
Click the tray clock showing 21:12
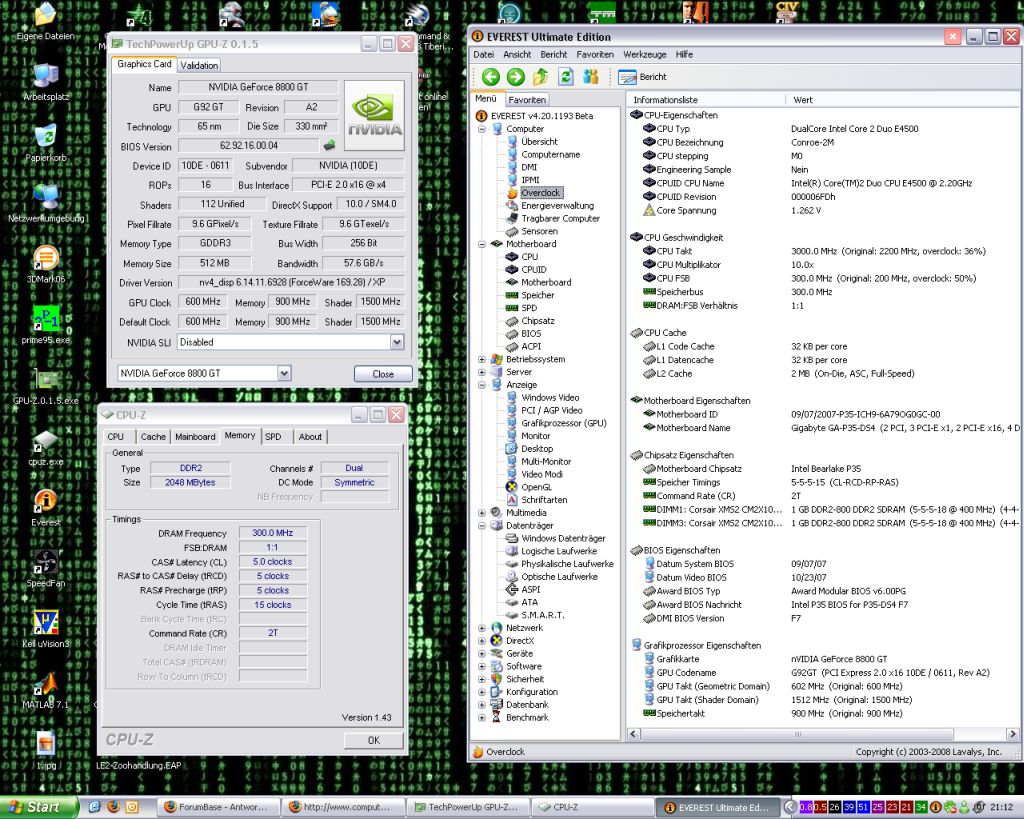point(1001,807)
